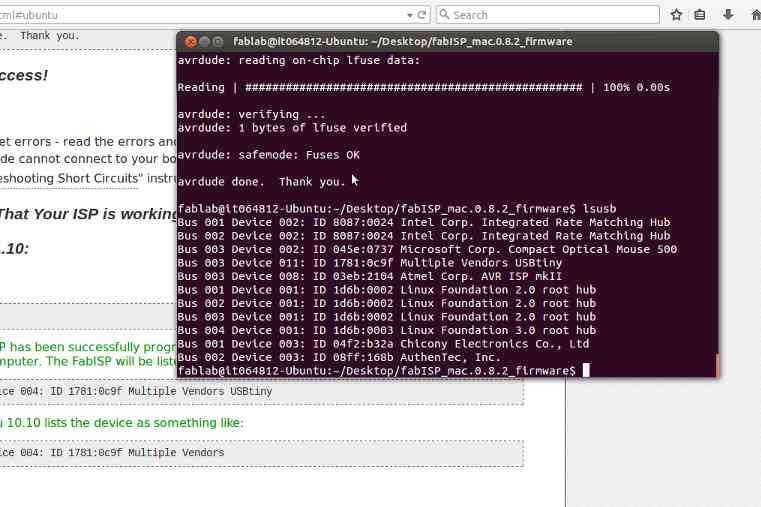This screenshot has height=507, width=761.
Task: Click the browser Search field
Action: 547,15
